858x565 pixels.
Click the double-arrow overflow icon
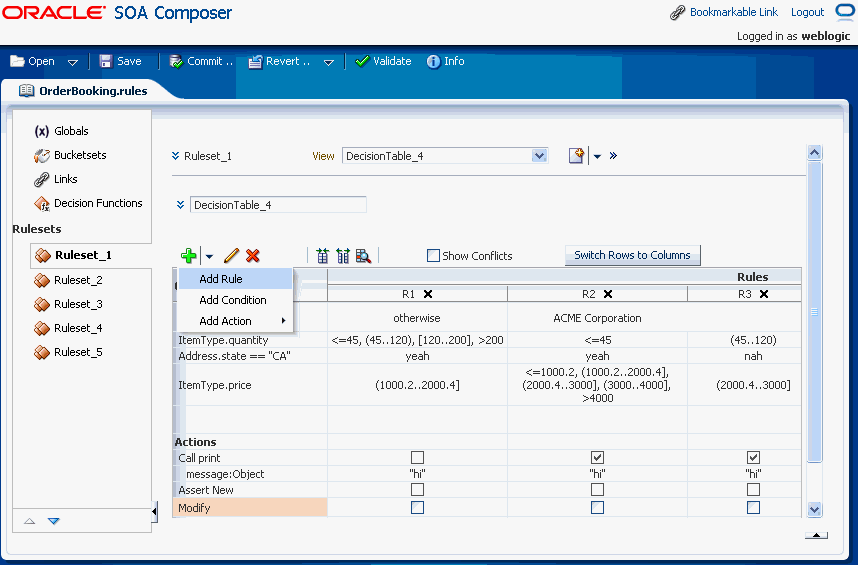click(x=613, y=156)
